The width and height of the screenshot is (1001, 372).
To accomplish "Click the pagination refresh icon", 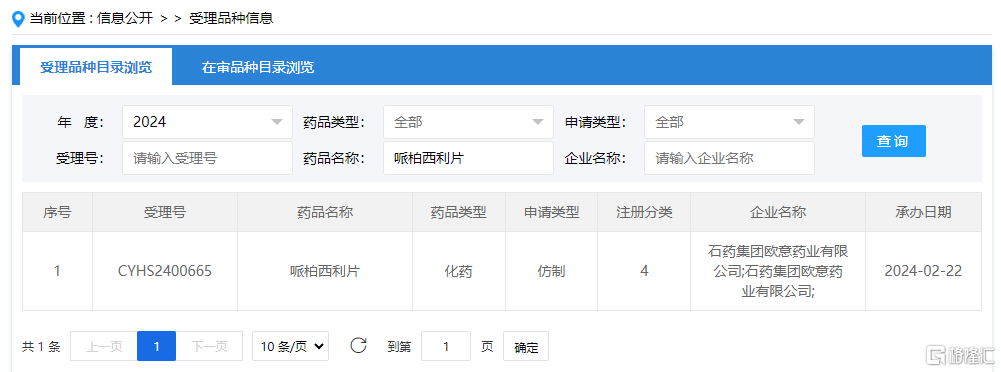I will (x=359, y=346).
